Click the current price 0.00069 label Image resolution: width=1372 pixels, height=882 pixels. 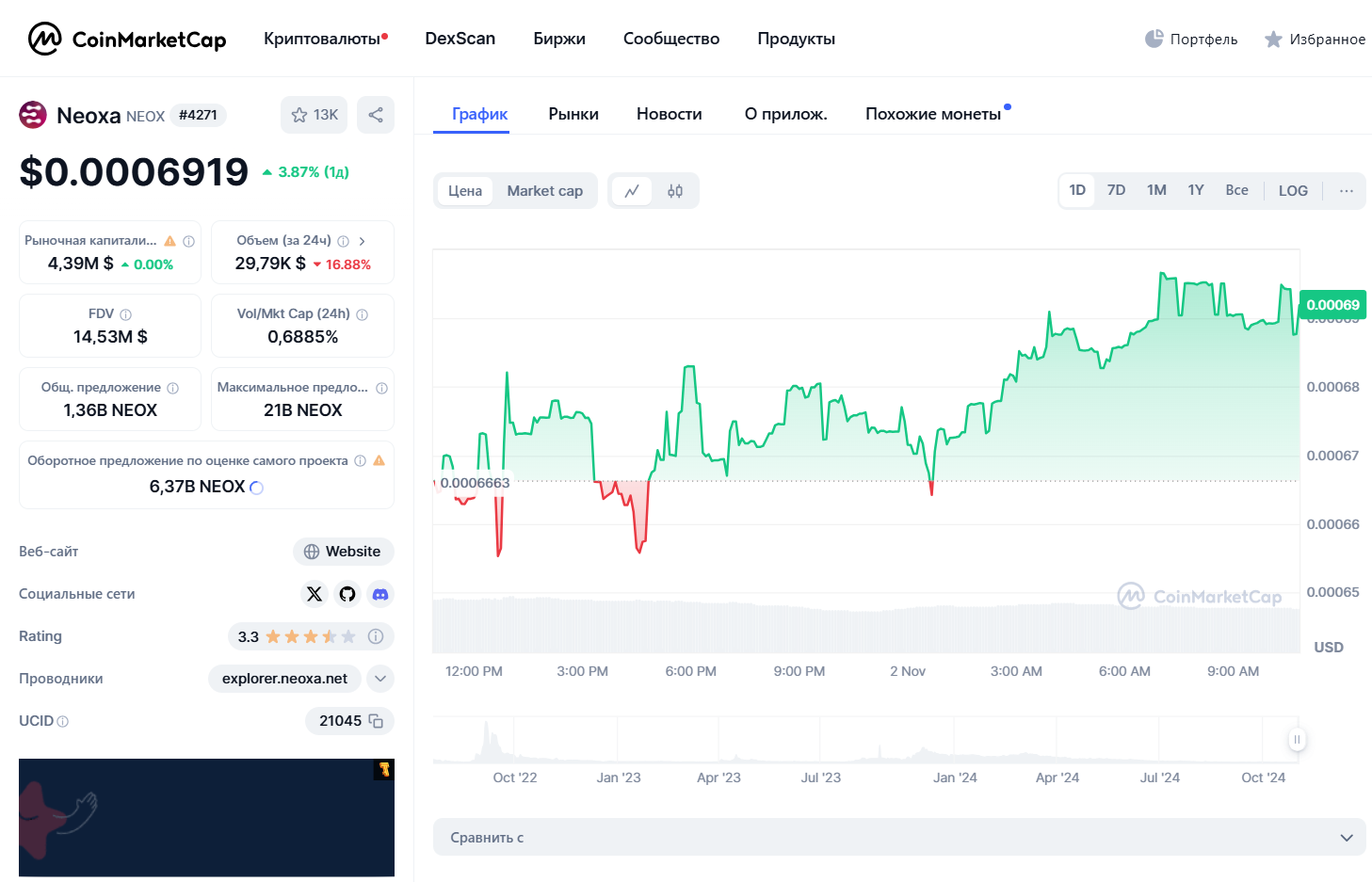(x=1332, y=305)
